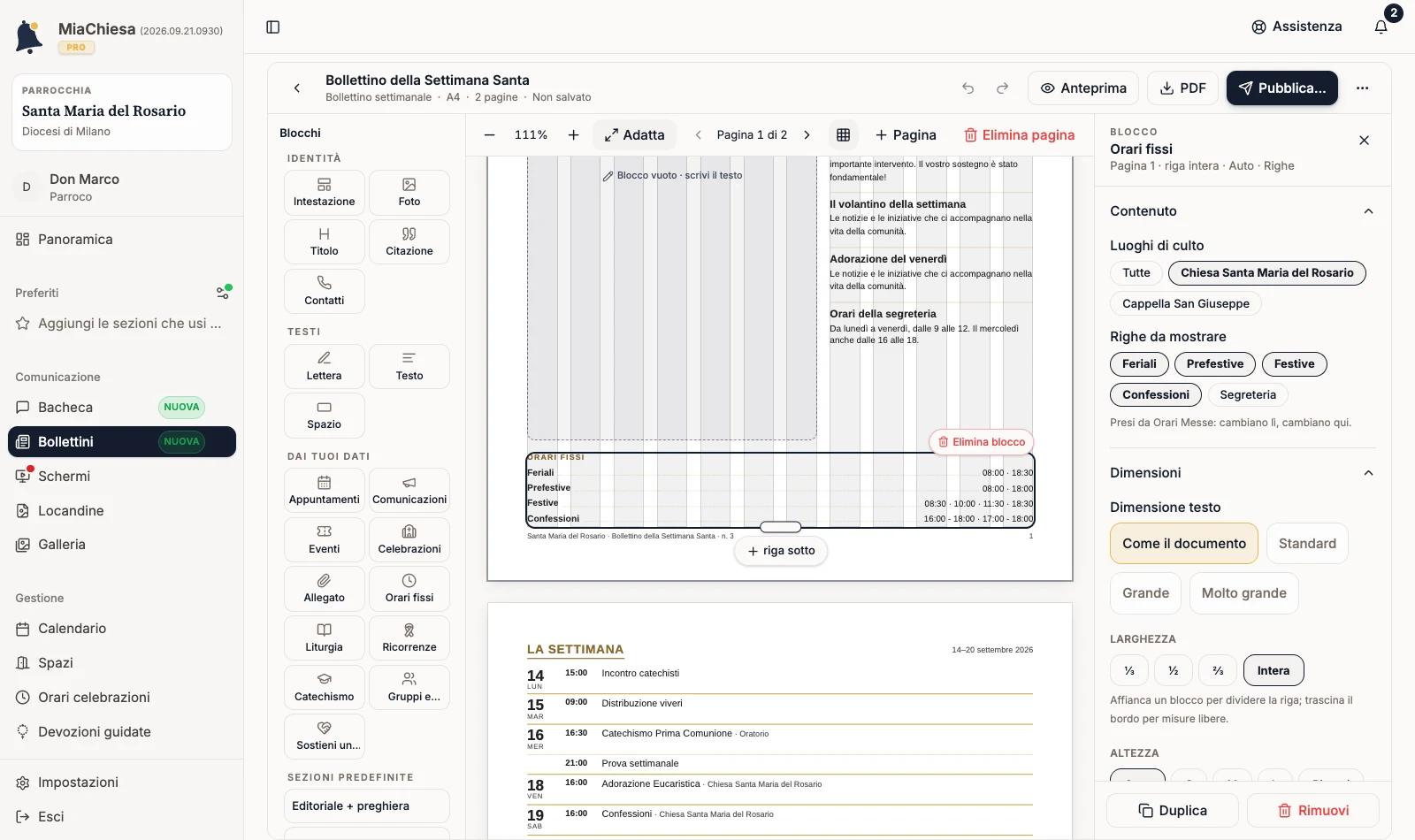This screenshot has height=840, width=1415.
Task: Select Come il documento text size
Action: (1184, 544)
